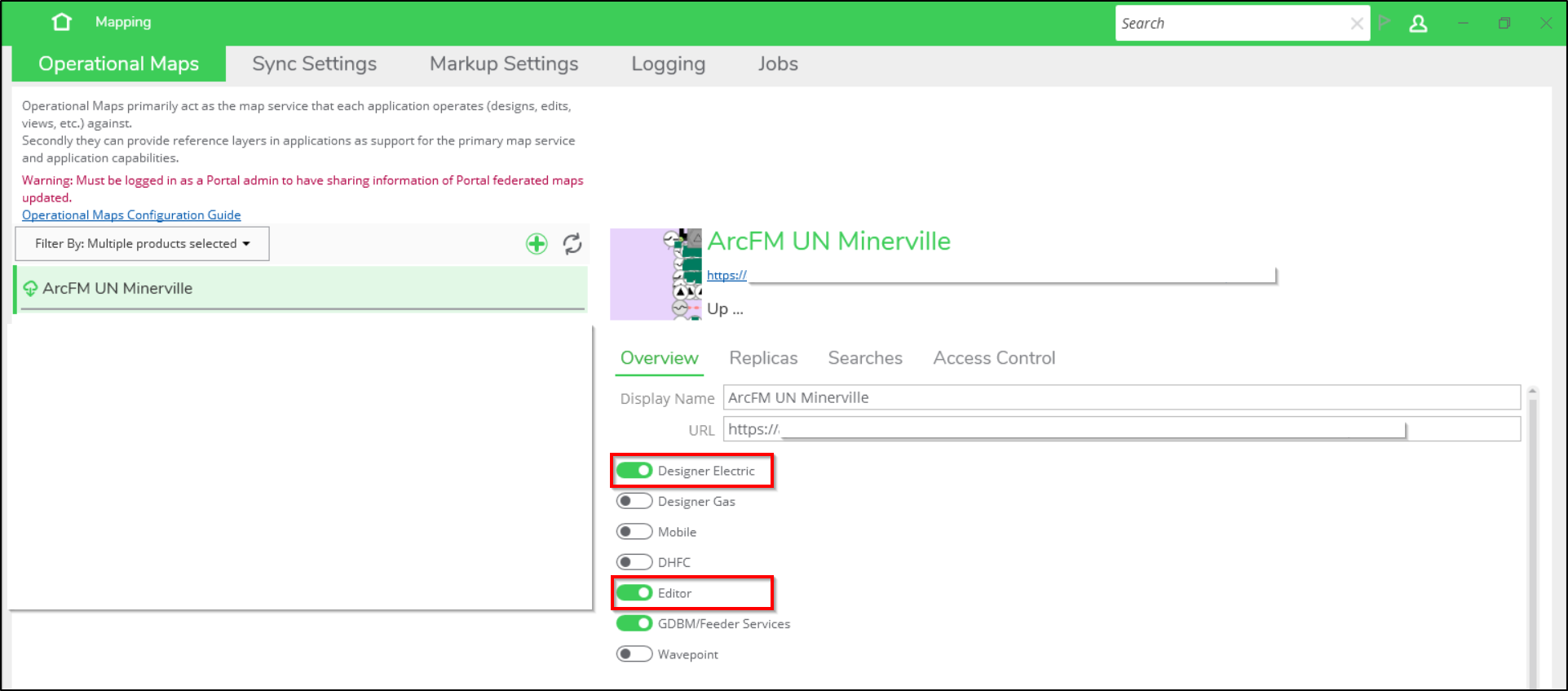Click the Overview panel vertical scrollbar
Viewport: 1568px width, 691px height.
1533,538
